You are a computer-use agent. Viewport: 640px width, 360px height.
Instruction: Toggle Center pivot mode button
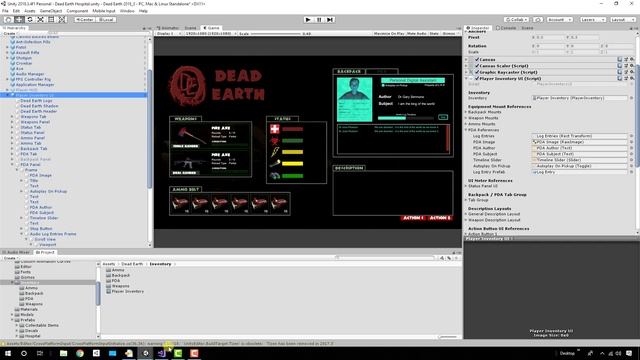click(84, 20)
